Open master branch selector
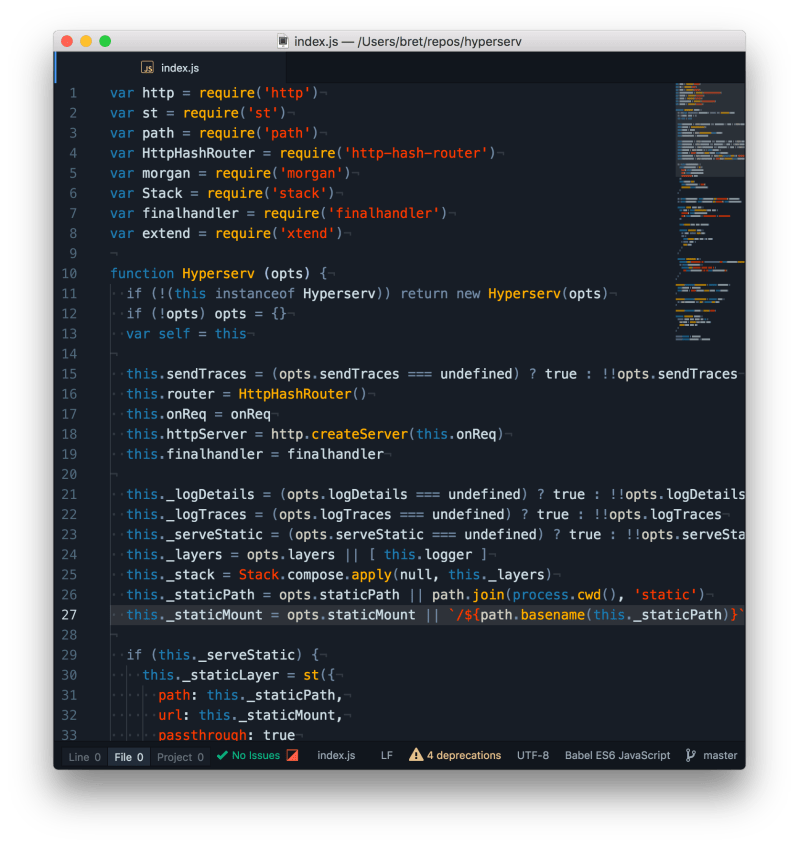This screenshot has width=799, height=846. (720, 755)
